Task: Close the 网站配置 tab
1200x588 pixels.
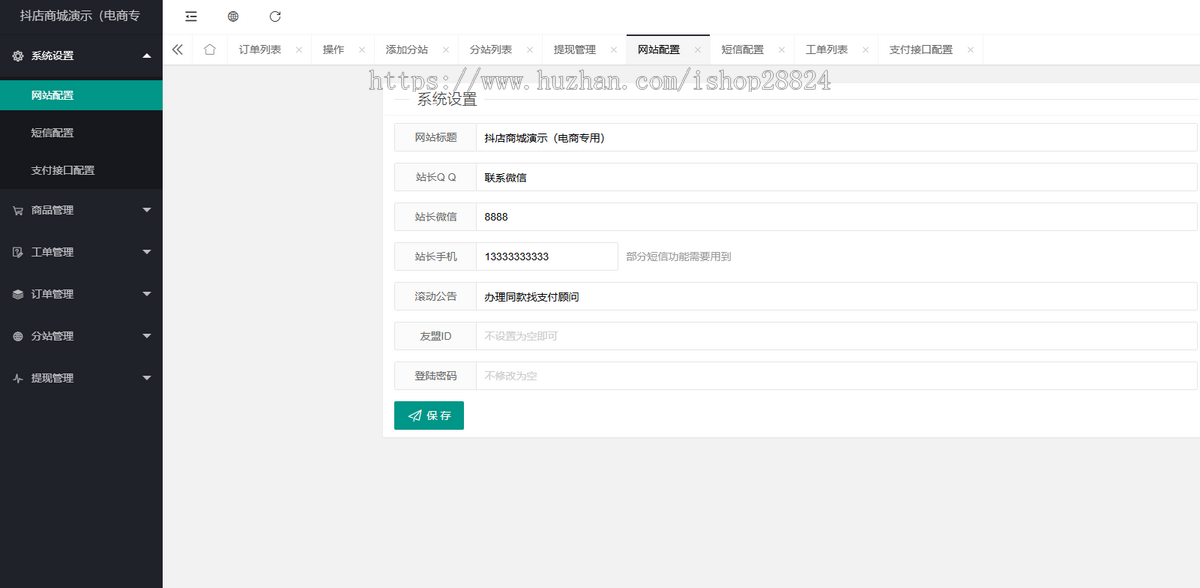Action: click(698, 50)
